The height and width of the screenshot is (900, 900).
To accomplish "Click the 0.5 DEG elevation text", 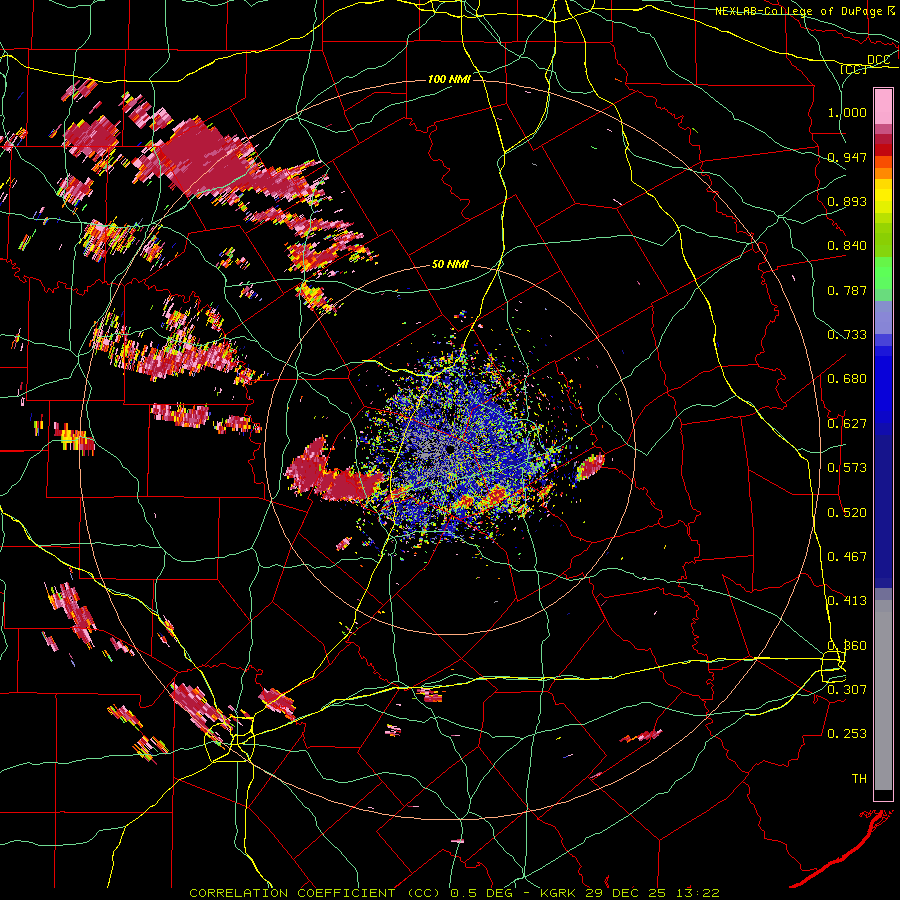I will coord(482,893).
